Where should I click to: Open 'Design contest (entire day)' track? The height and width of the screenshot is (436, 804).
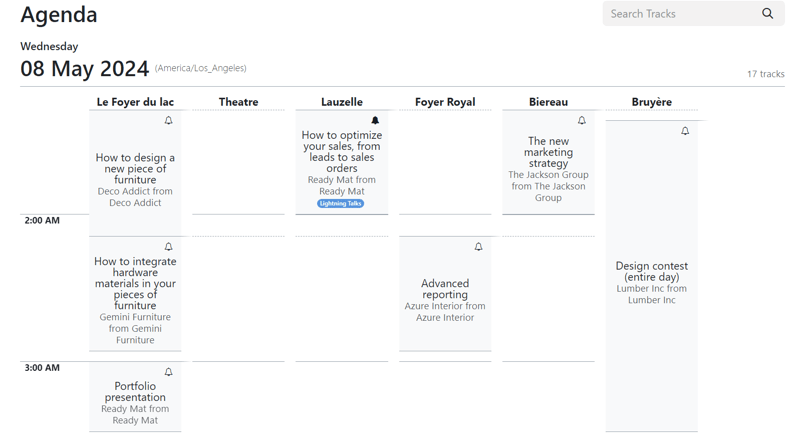click(x=651, y=271)
